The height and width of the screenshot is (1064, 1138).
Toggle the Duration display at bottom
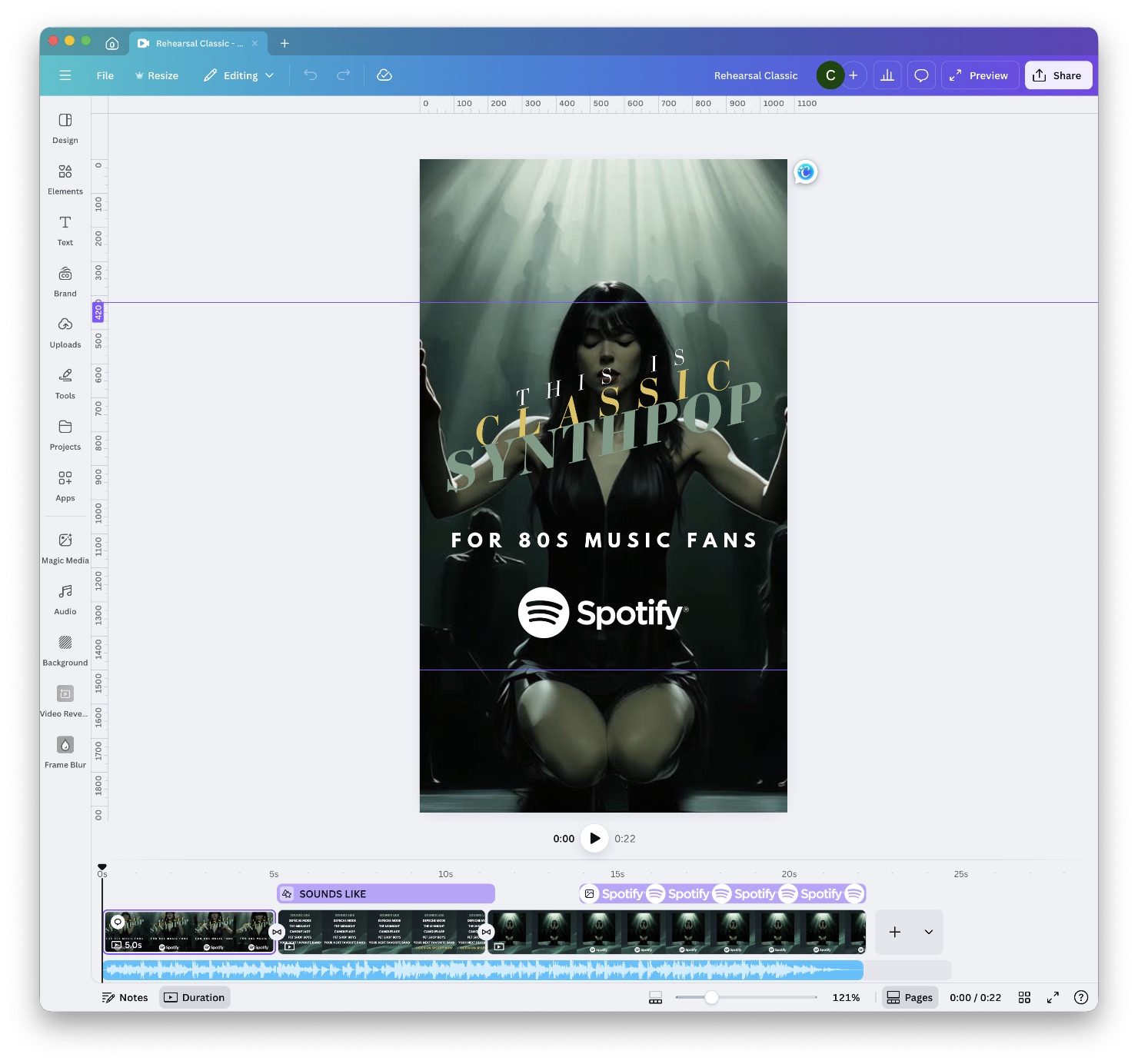(195, 997)
